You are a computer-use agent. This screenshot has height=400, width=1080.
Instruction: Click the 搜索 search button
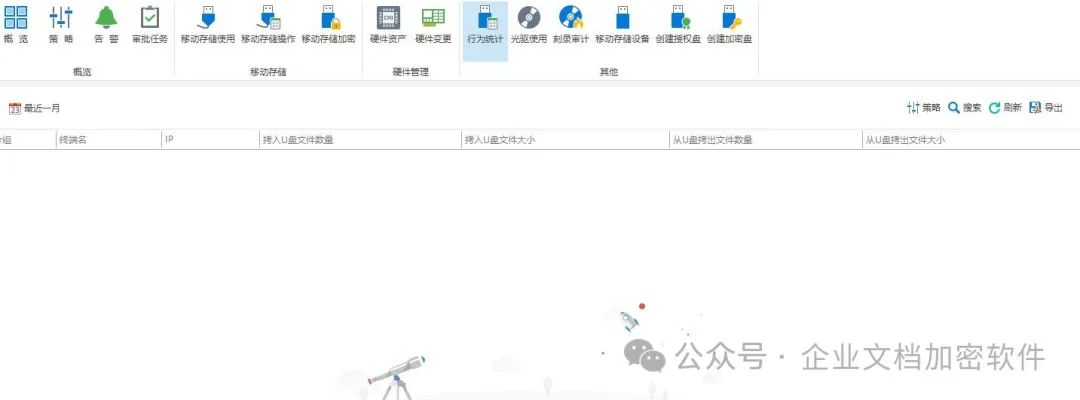click(x=964, y=107)
